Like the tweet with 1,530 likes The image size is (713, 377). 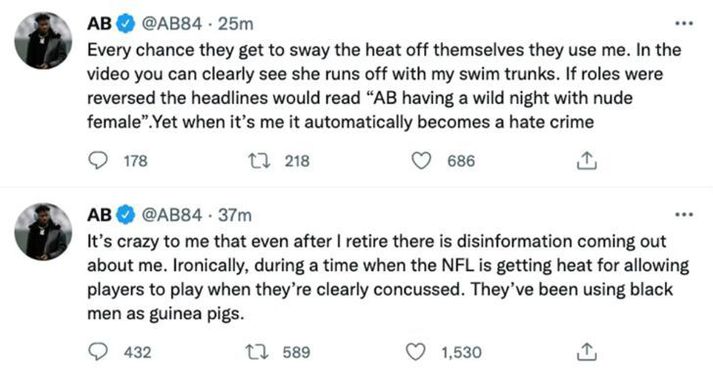point(416,352)
